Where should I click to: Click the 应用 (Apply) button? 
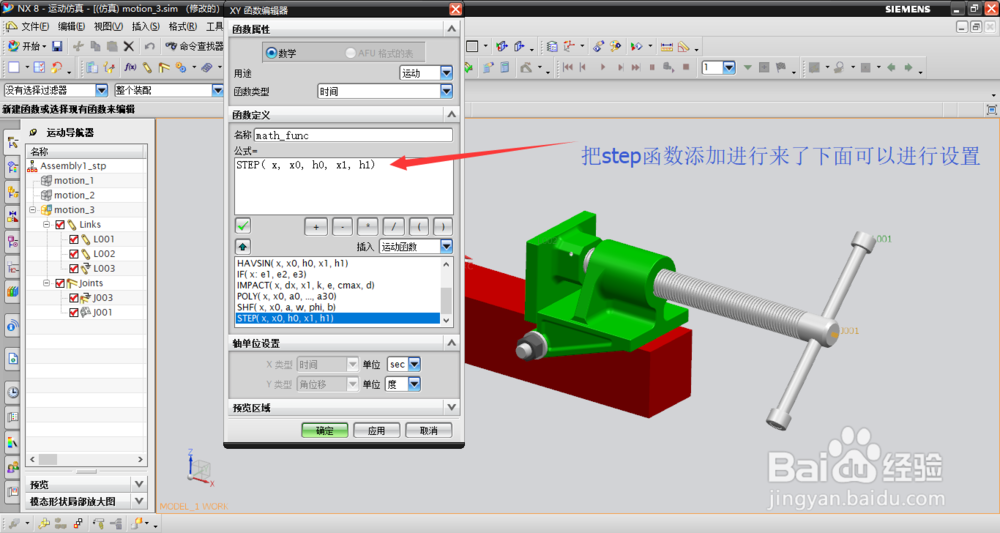point(376,430)
